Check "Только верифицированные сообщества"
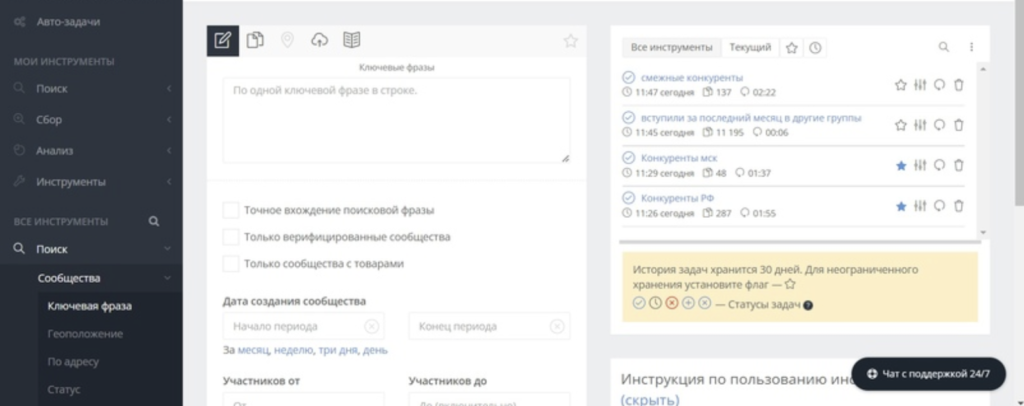Viewport: 1024px width, 406px height. [x=231, y=237]
